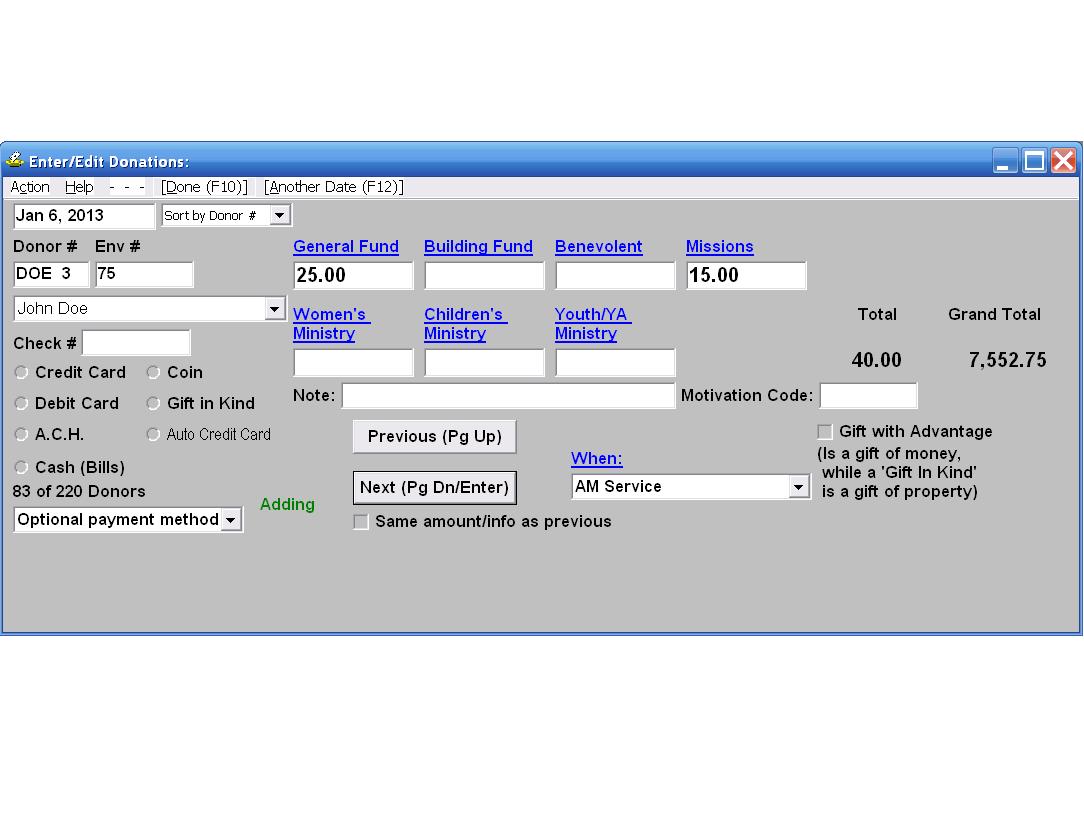
Task: Click the Children's Ministry amount field
Action: tap(484, 362)
